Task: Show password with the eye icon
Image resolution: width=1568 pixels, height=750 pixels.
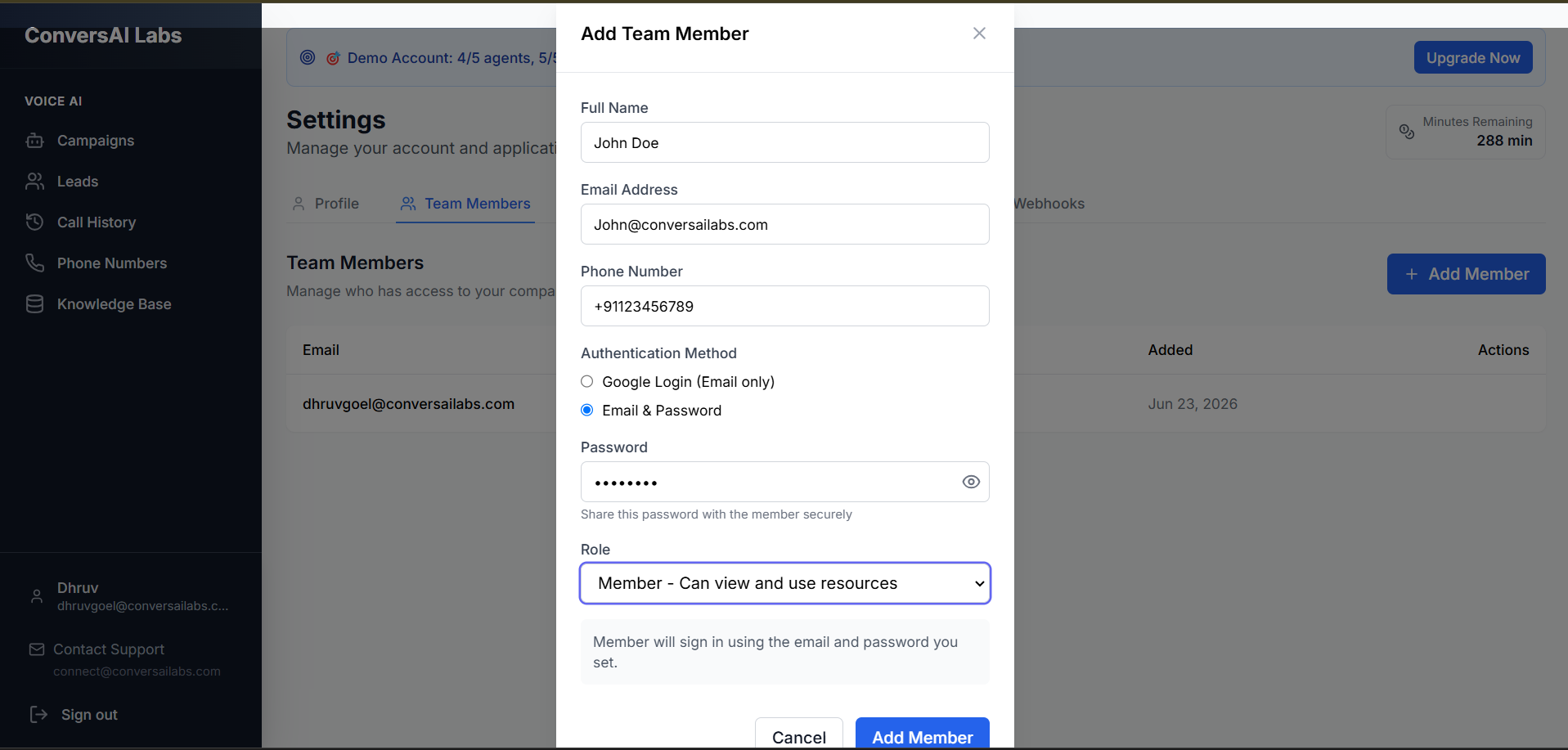Action: [971, 482]
